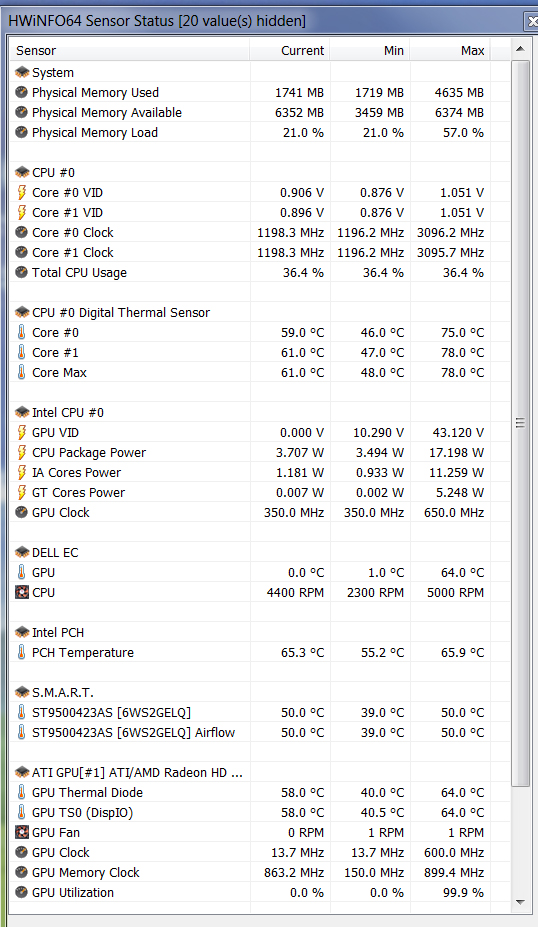Click the Sensor column header

point(130,50)
